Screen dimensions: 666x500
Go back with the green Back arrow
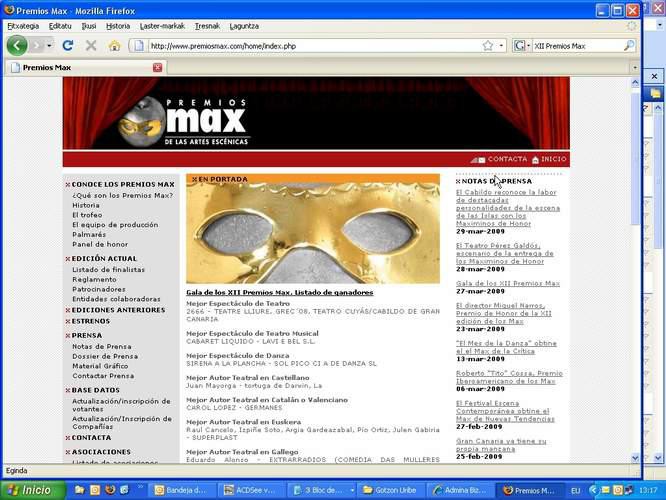click(x=17, y=45)
